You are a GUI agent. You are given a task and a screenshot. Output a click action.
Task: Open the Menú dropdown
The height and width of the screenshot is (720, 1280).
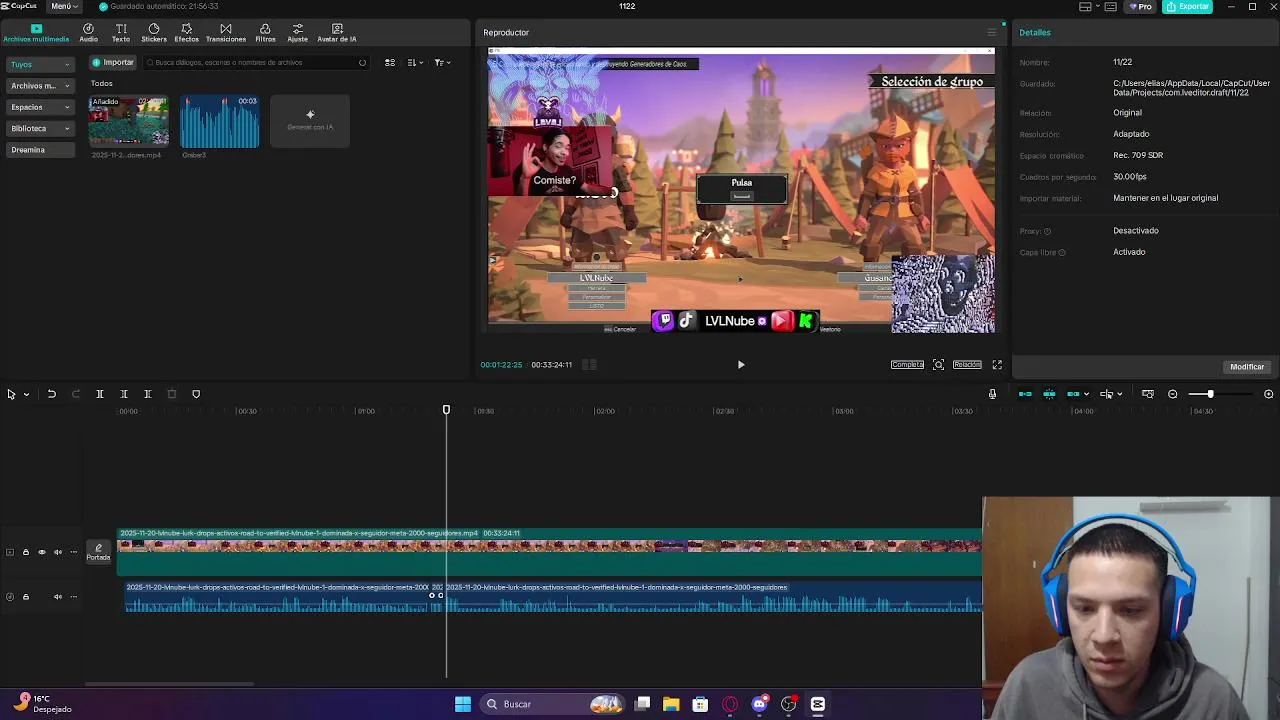(63, 6)
